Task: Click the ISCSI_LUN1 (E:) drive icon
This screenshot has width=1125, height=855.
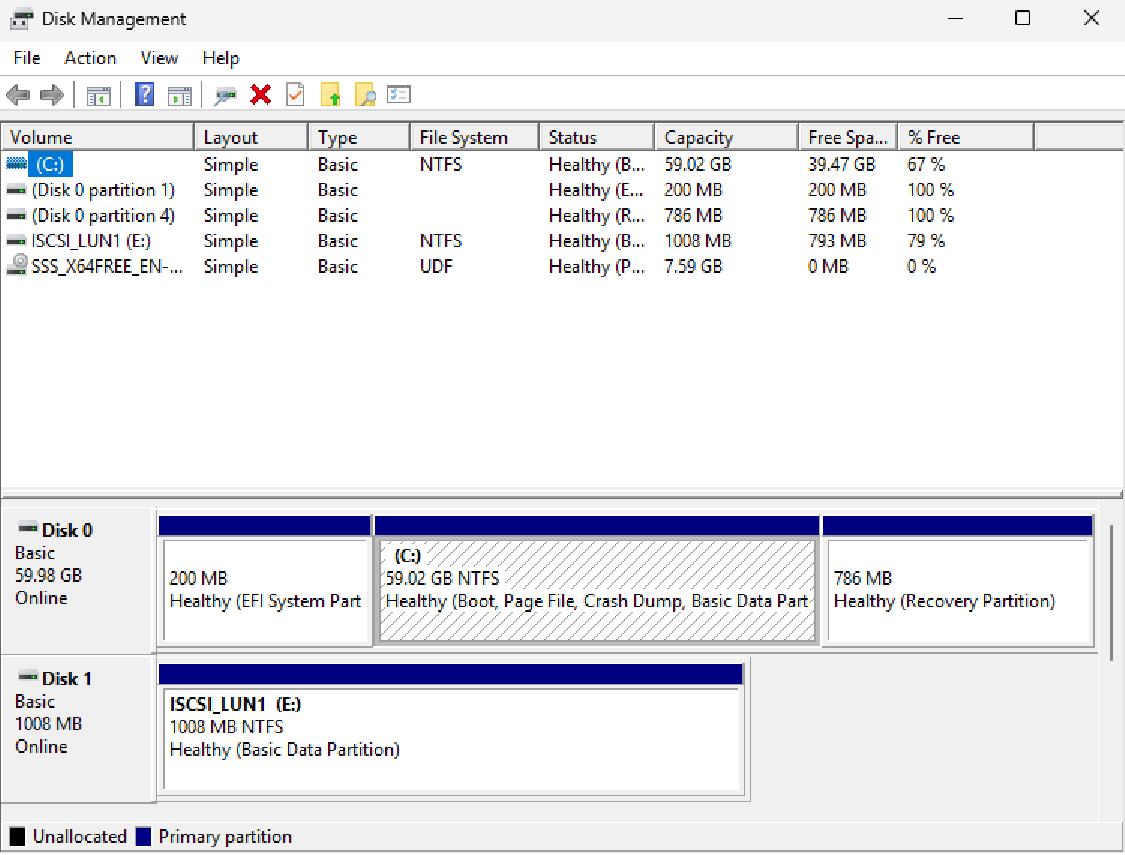Action: tap(17, 241)
